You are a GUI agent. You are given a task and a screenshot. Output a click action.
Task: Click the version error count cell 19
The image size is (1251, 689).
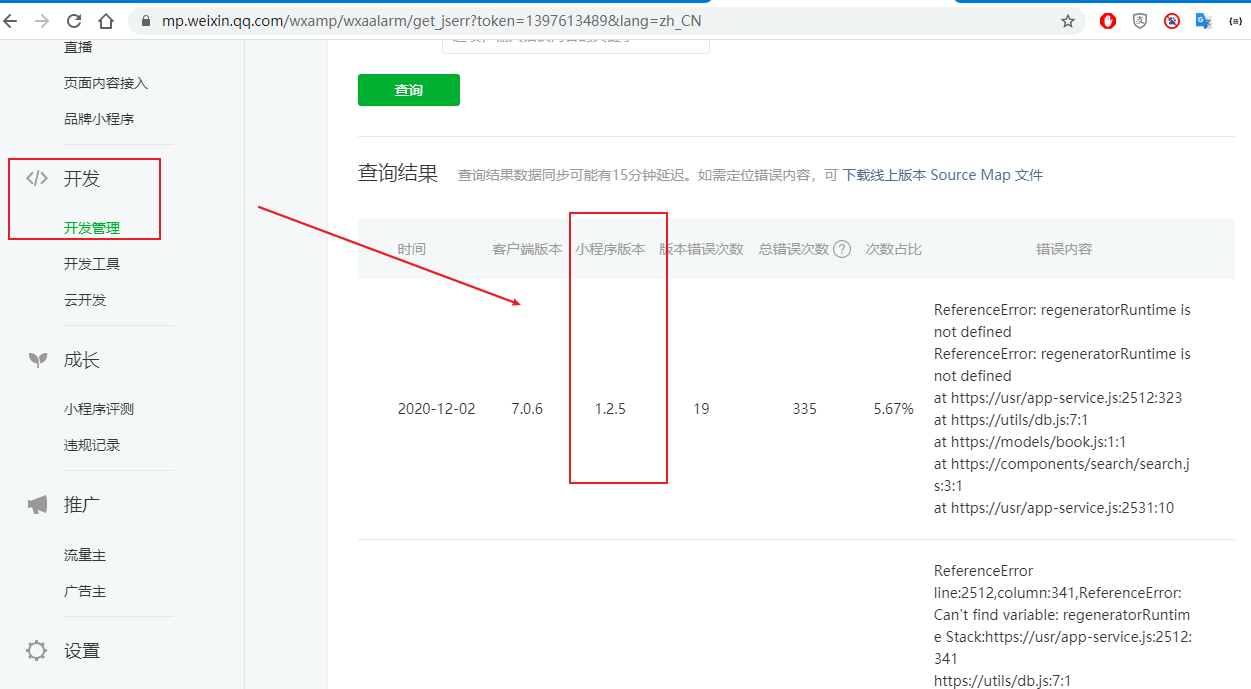pos(701,409)
